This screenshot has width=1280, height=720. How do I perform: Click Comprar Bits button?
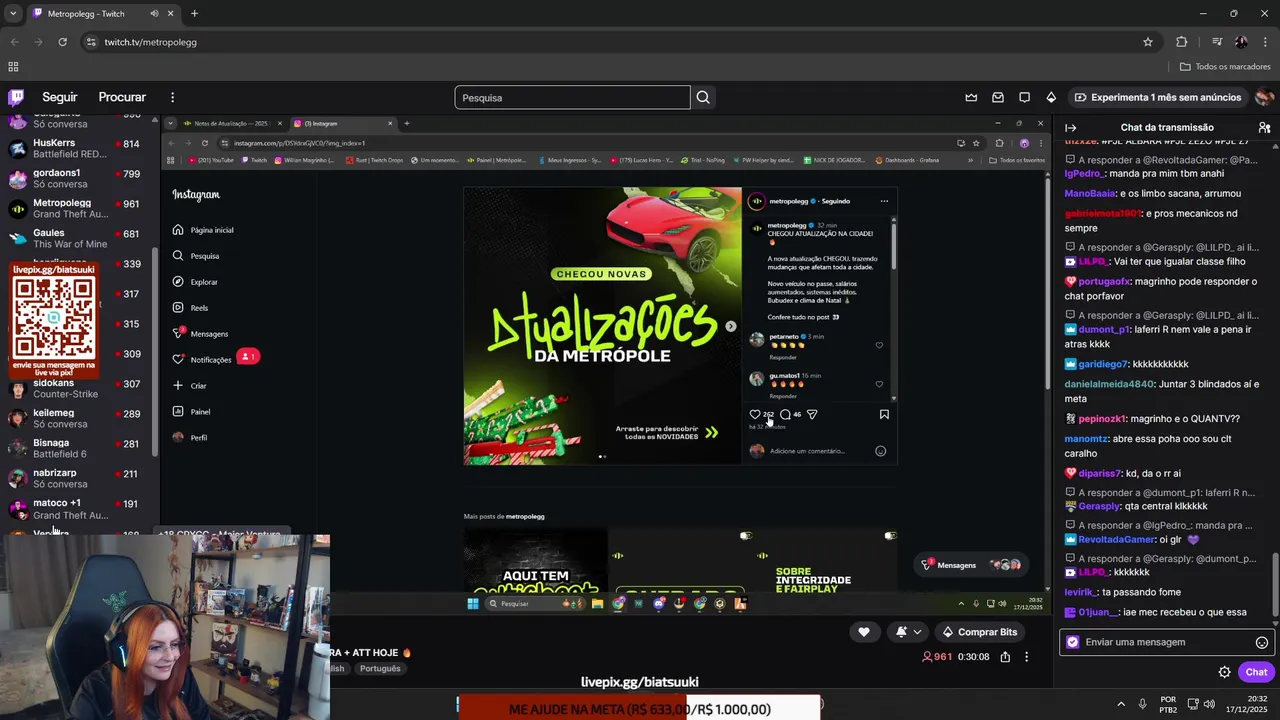point(979,632)
